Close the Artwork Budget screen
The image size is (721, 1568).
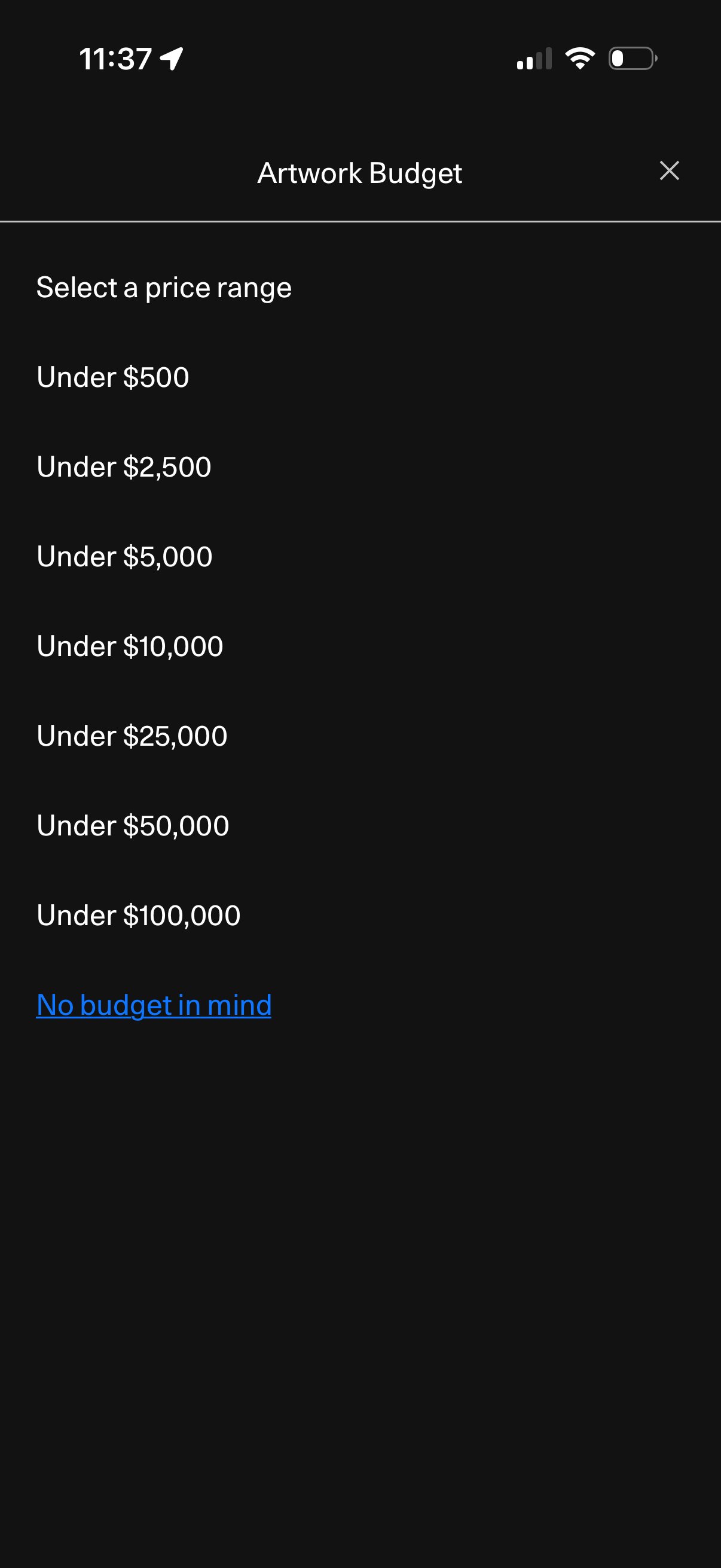(668, 171)
